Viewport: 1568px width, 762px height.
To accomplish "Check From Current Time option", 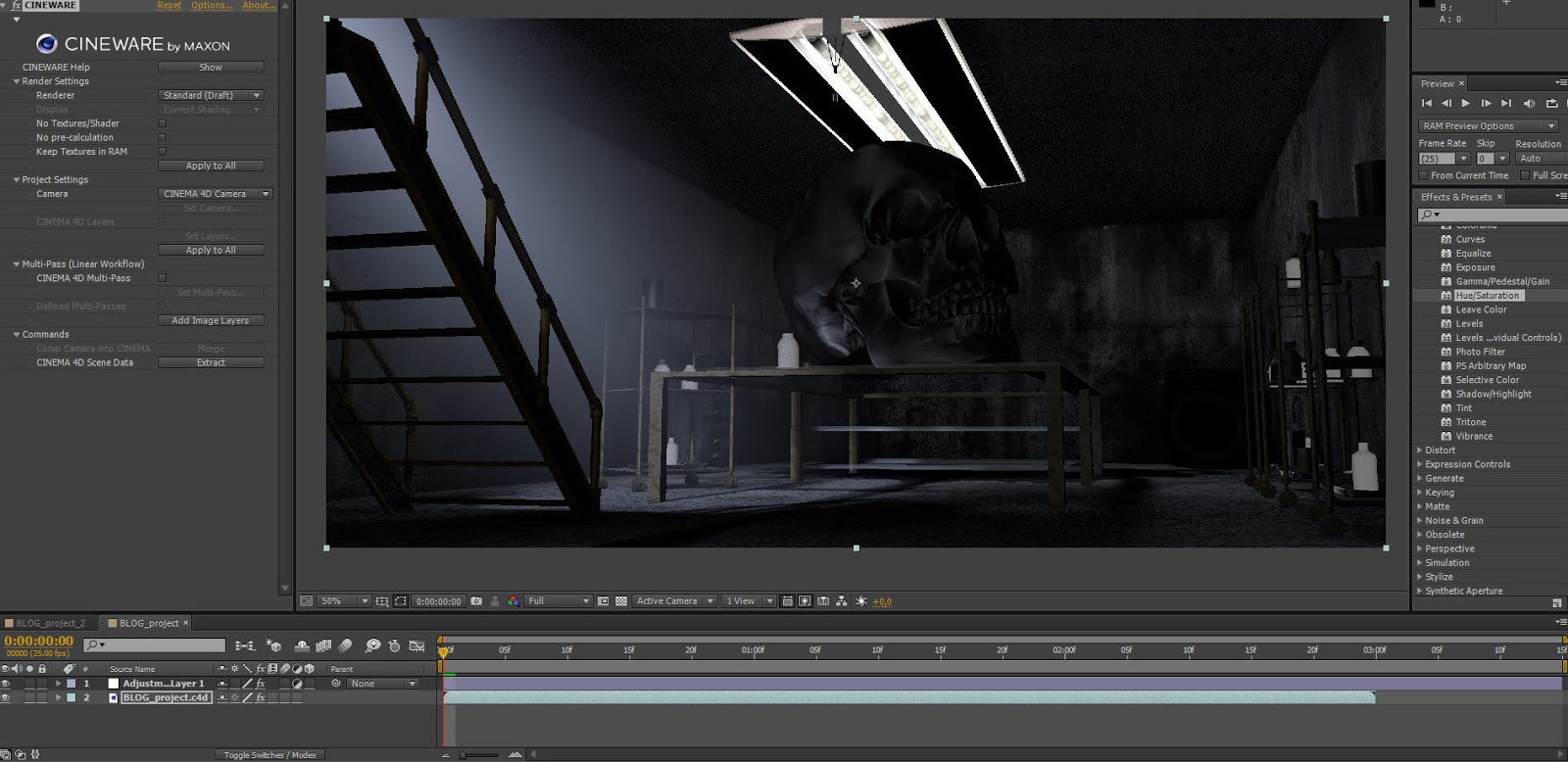I will coord(1423,175).
